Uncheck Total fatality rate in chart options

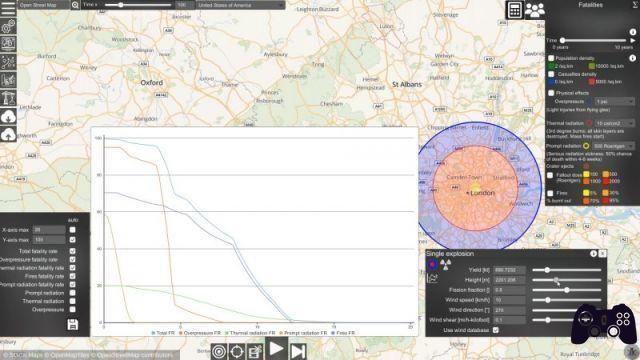72,251
